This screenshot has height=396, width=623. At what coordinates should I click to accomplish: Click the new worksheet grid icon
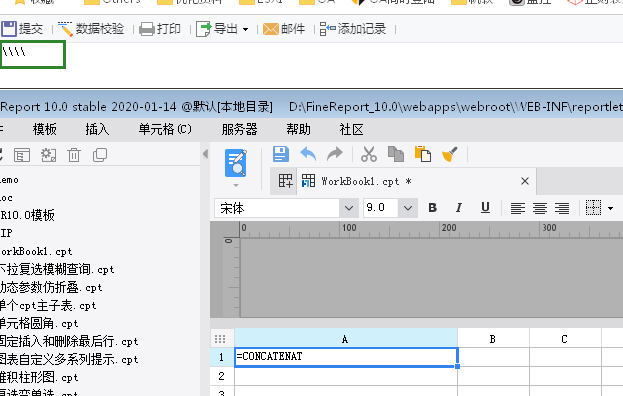click(285, 181)
